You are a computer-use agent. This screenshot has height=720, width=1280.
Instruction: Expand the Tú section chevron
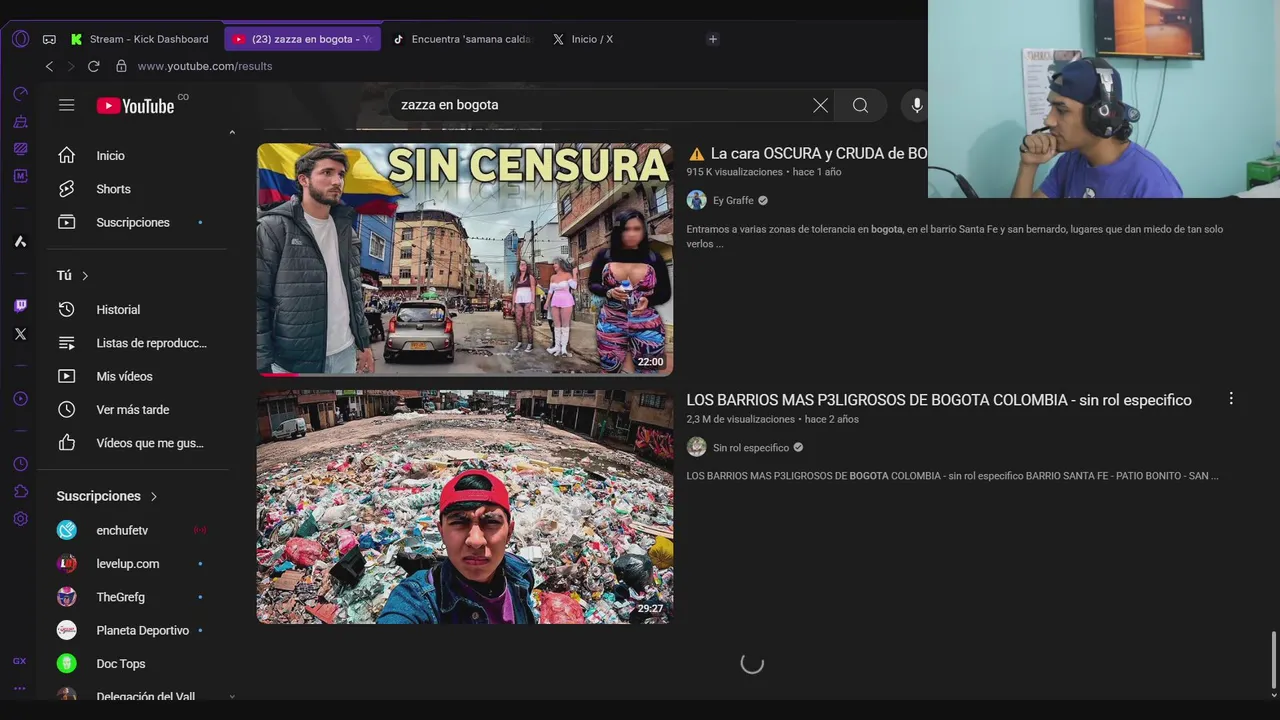coord(85,275)
